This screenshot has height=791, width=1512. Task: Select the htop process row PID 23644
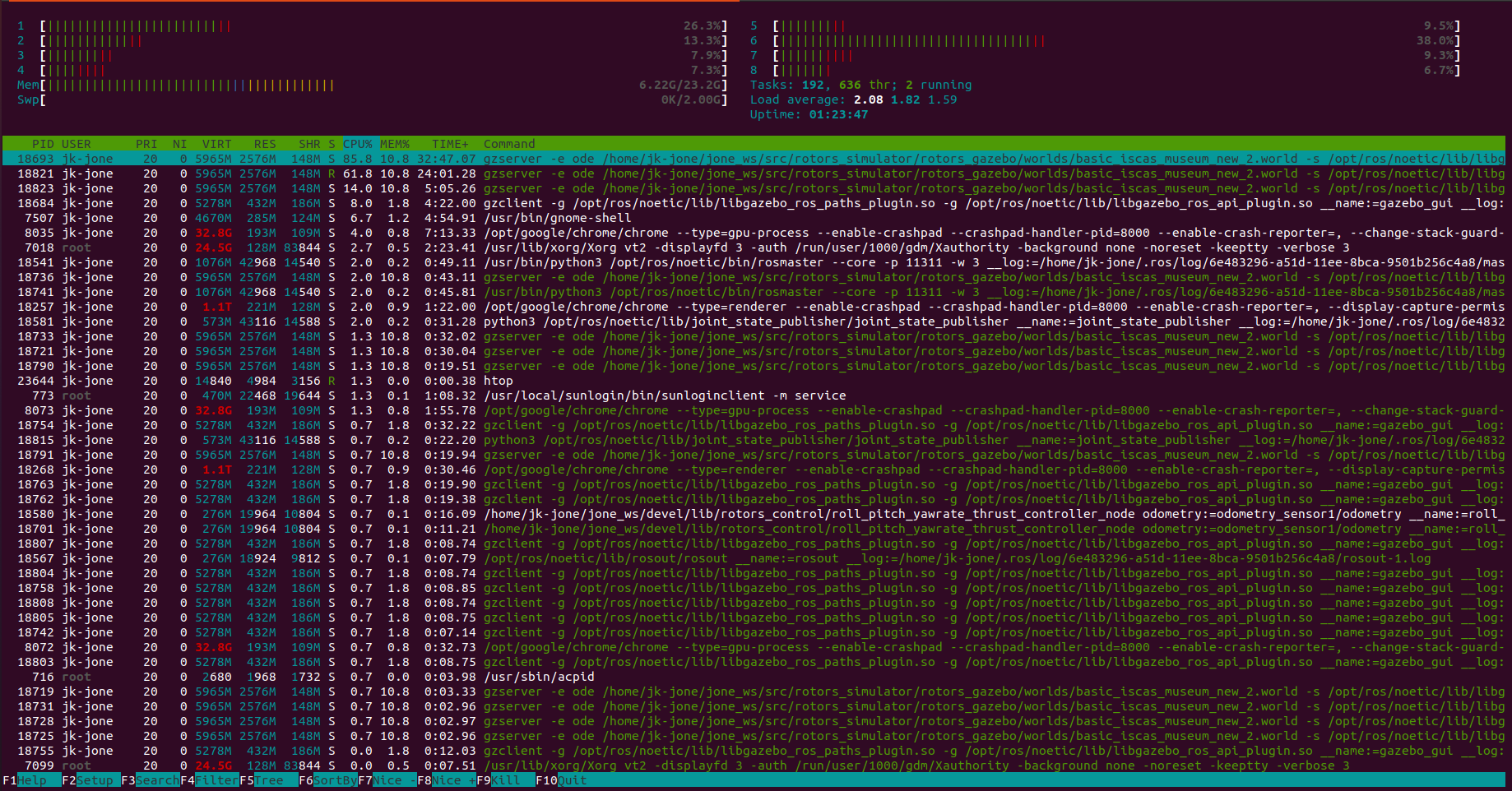click(754, 381)
